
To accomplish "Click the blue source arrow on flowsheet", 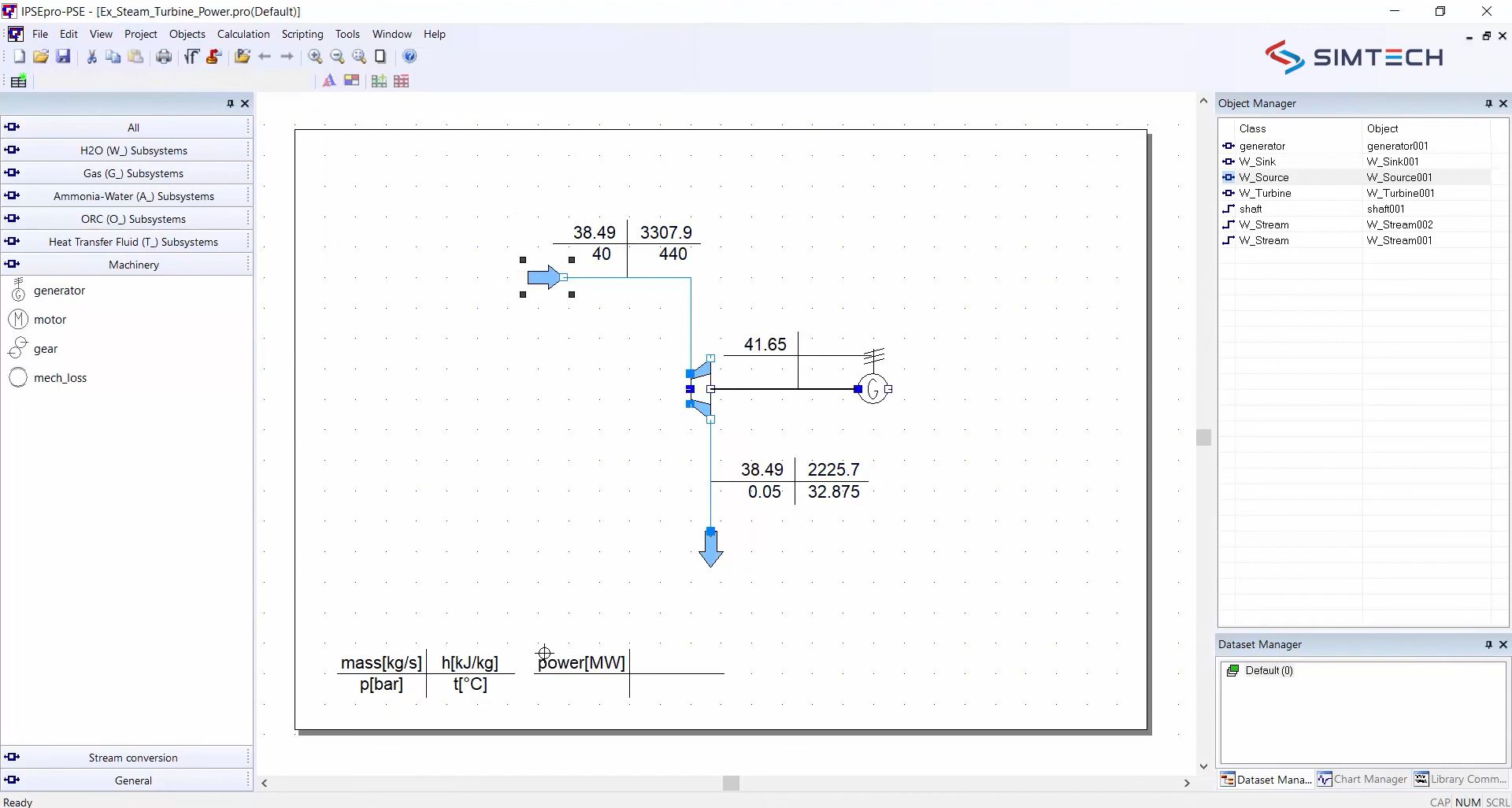I will coord(543,277).
